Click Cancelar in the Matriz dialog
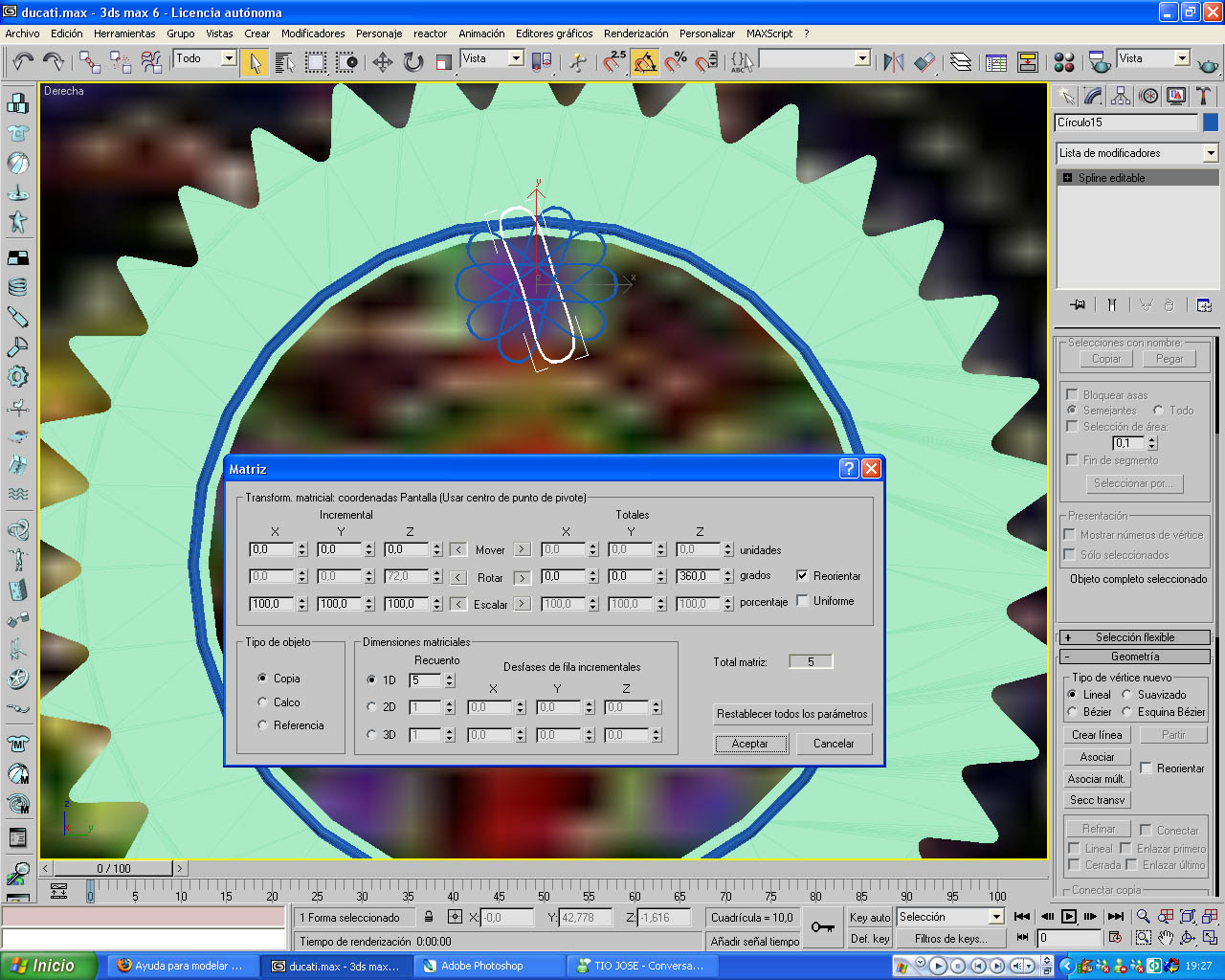The image size is (1225, 980). point(834,744)
